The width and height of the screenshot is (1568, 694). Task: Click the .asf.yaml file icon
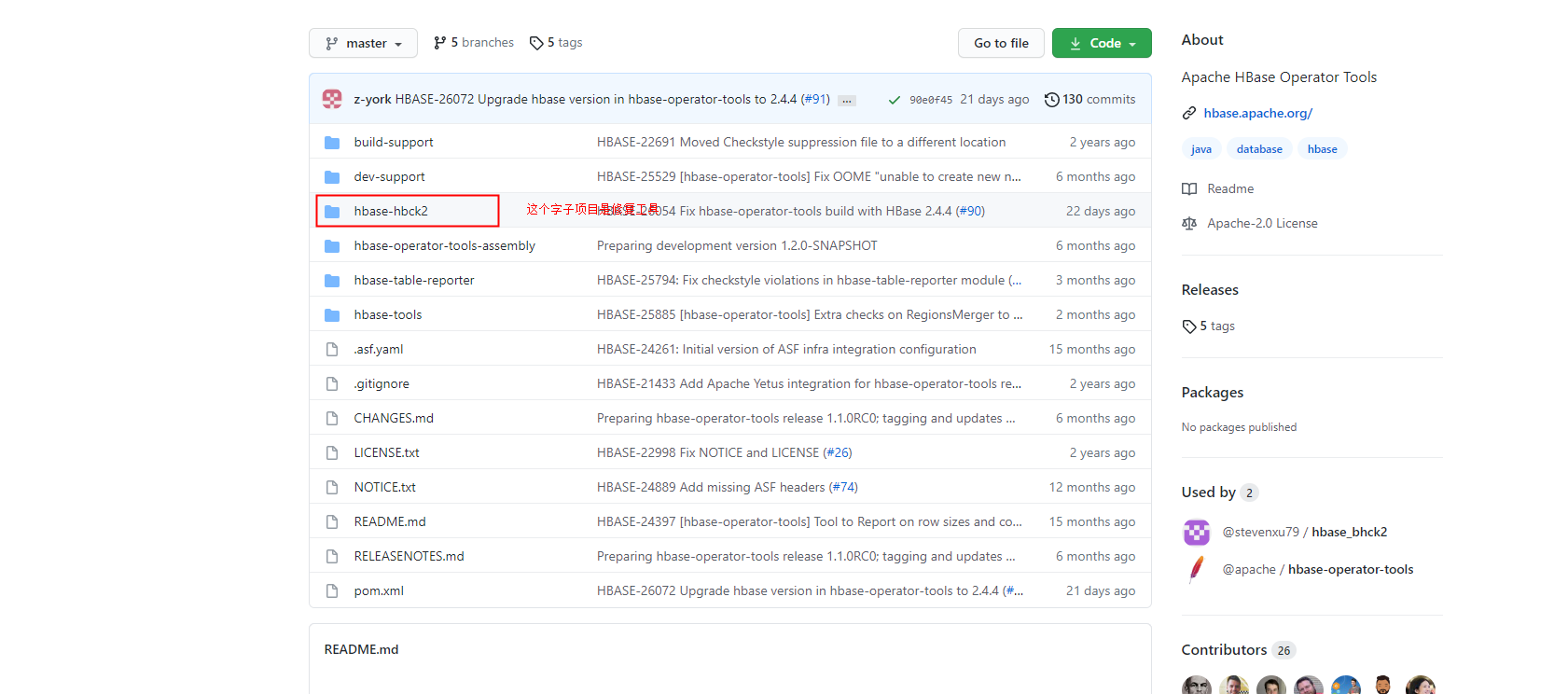coord(332,350)
